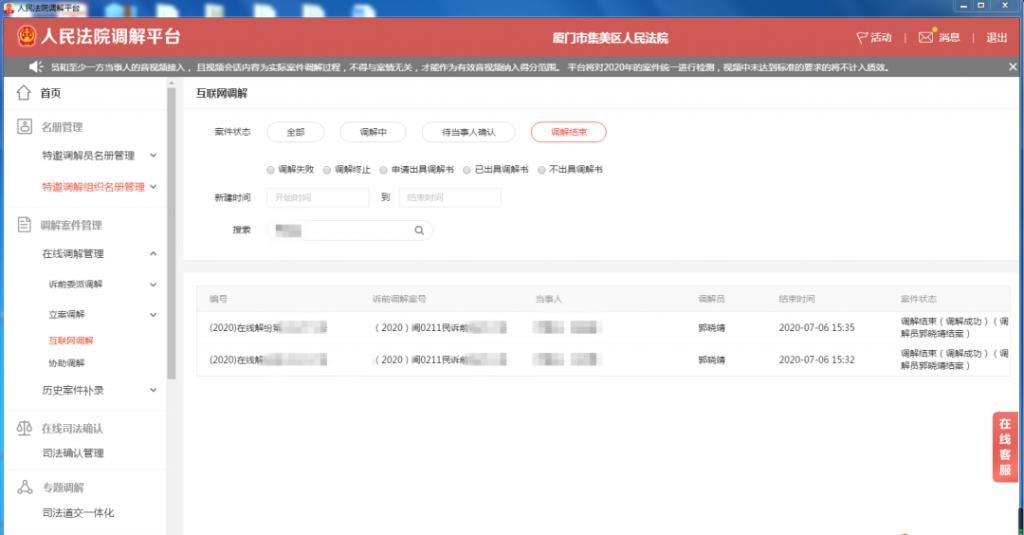1024x535 pixels.
Task: Click mediator name in the 15:35 row
Action: tap(711, 328)
